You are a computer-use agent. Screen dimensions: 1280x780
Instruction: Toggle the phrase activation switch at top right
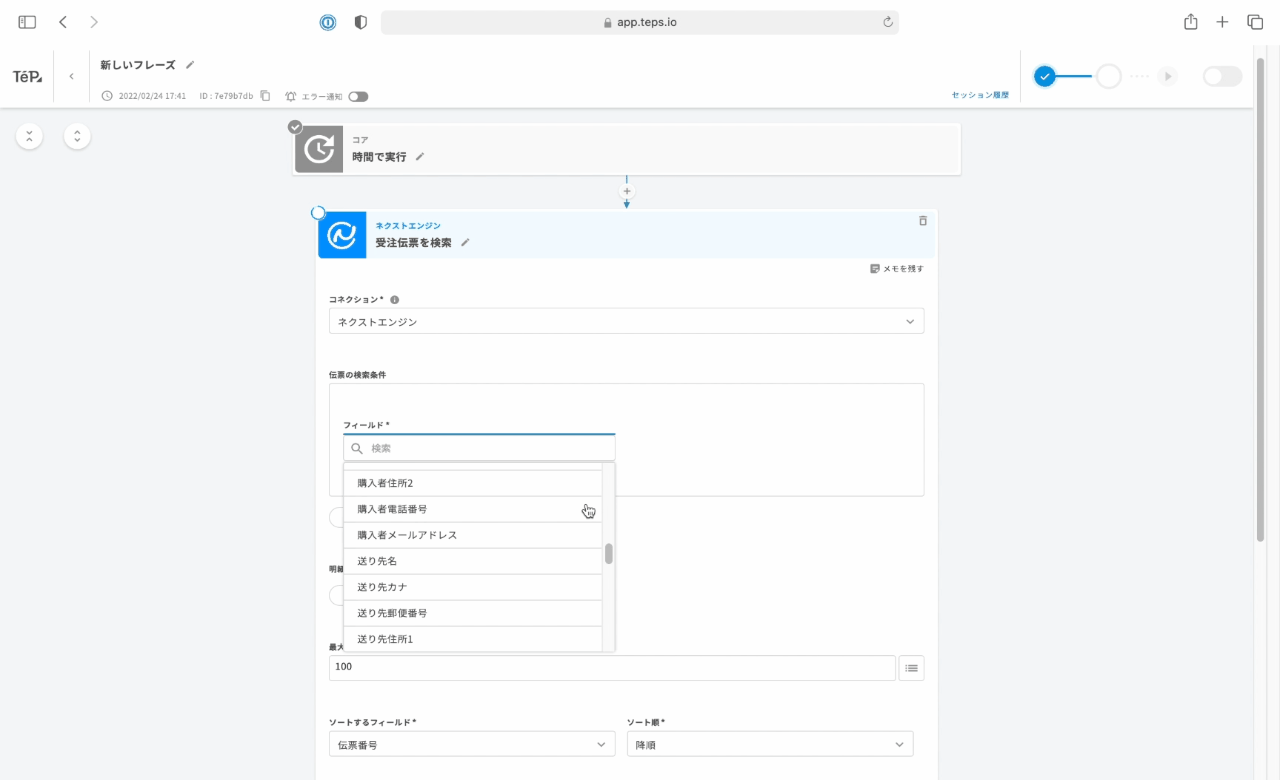(x=1221, y=77)
